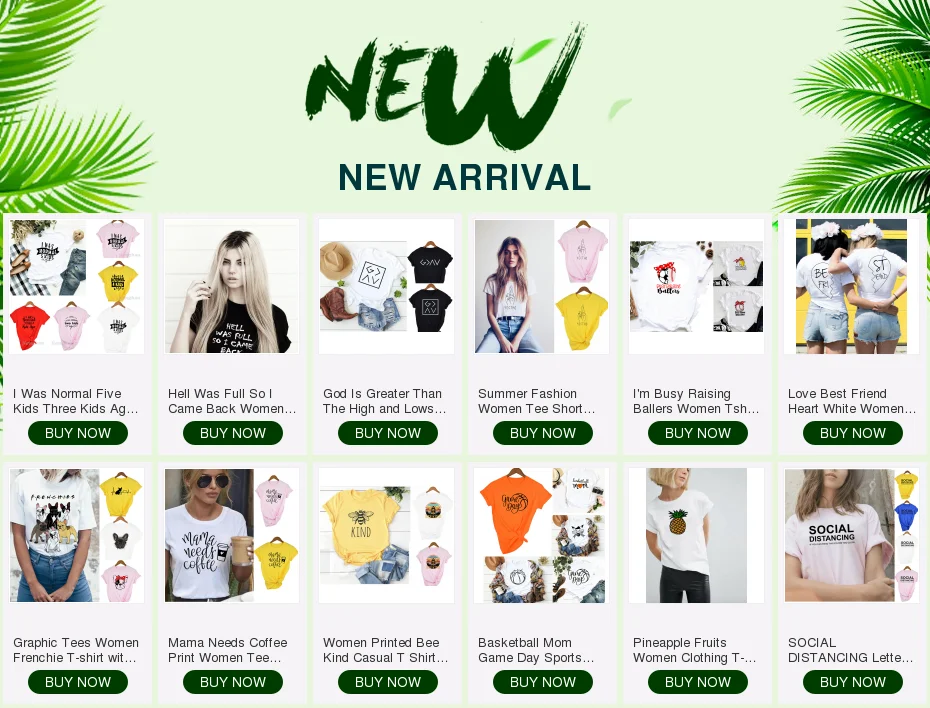The image size is (930, 708).
Task: Buy the Pineapple Fruits Women Clothing shirt
Action: (698, 682)
